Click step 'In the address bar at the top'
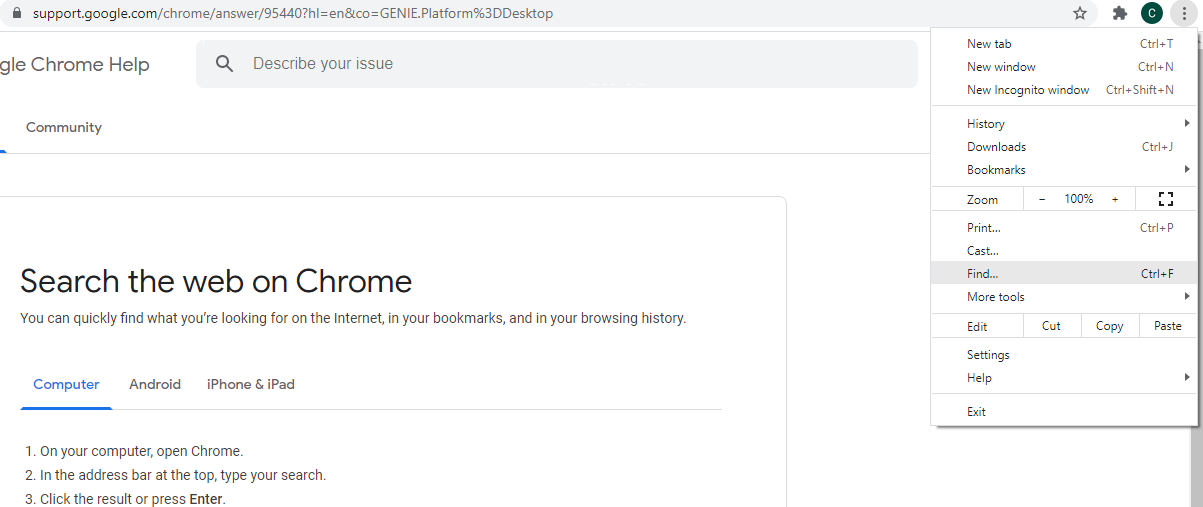1203x507 pixels. (x=183, y=475)
